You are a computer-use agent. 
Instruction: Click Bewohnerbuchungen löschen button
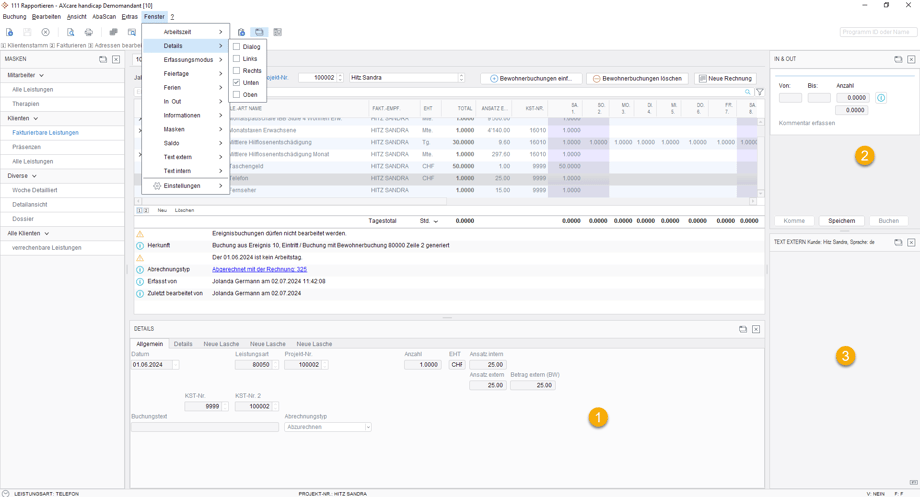(637, 79)
